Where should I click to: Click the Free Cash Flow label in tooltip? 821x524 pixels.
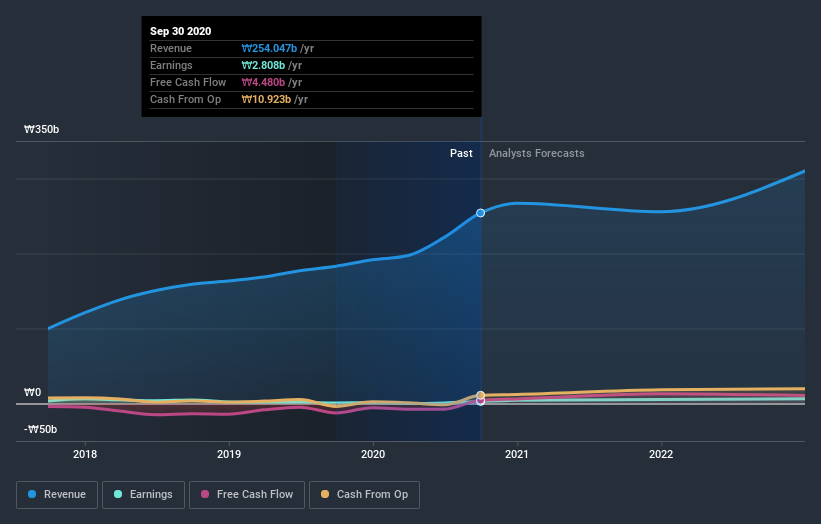click(x=188, y=82)
